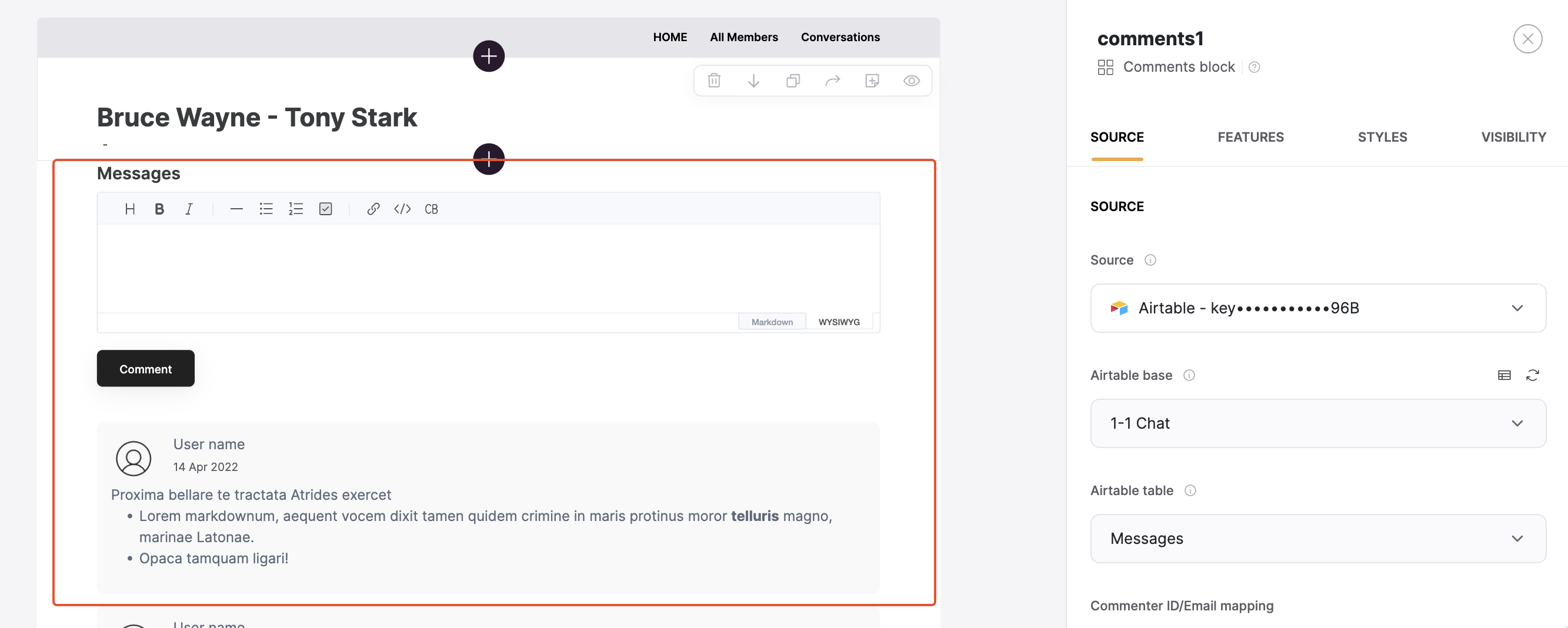The height and width of the screenshot is (628, 1568).
Task: Switch the editor to Markdown mode
Action: (x=772, y=322)
